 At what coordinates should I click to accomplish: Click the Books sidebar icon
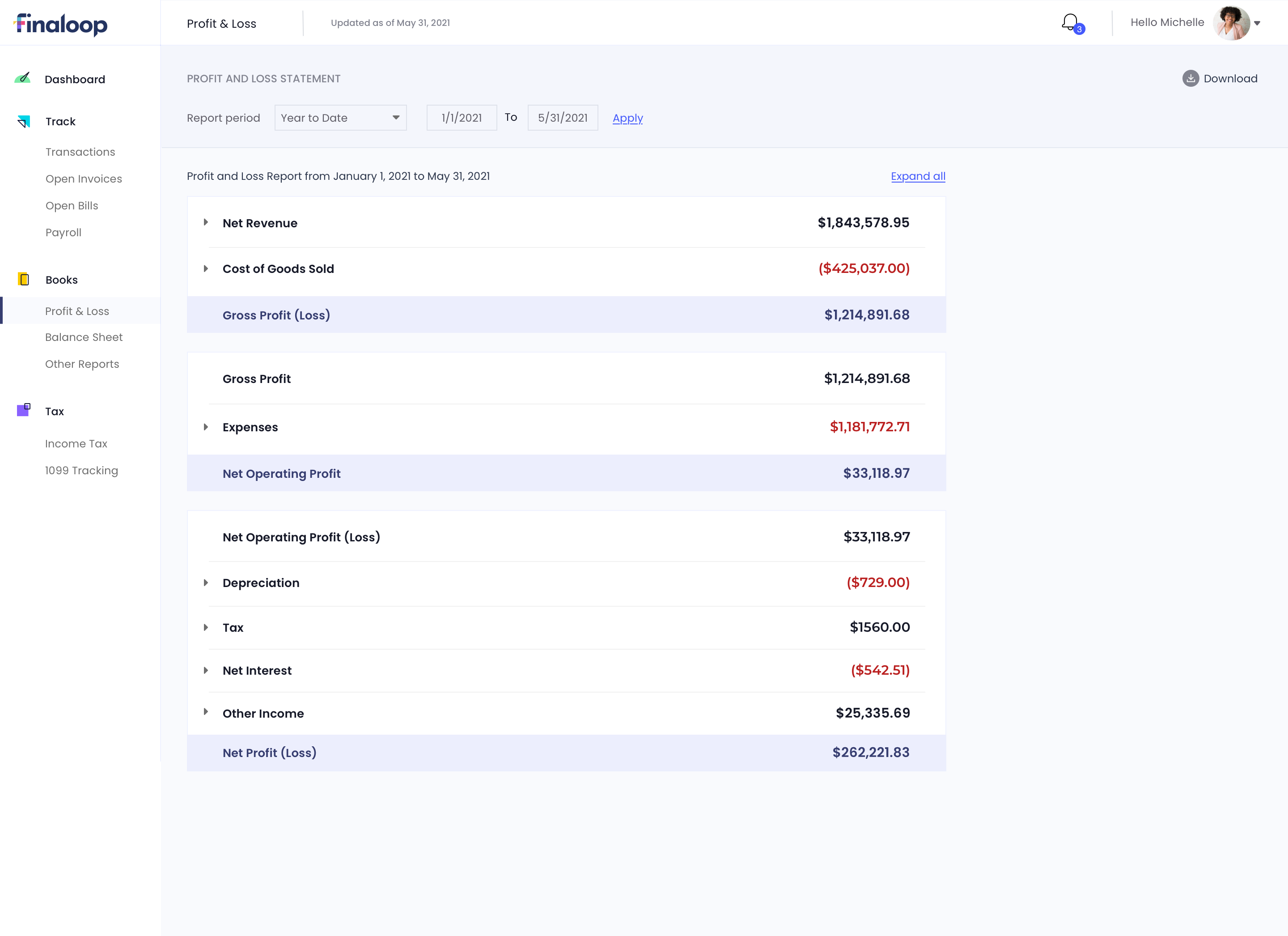23,279
